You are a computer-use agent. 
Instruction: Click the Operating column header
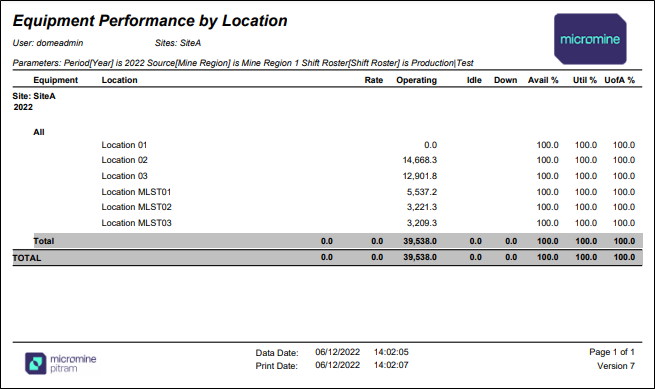point(416,80)
